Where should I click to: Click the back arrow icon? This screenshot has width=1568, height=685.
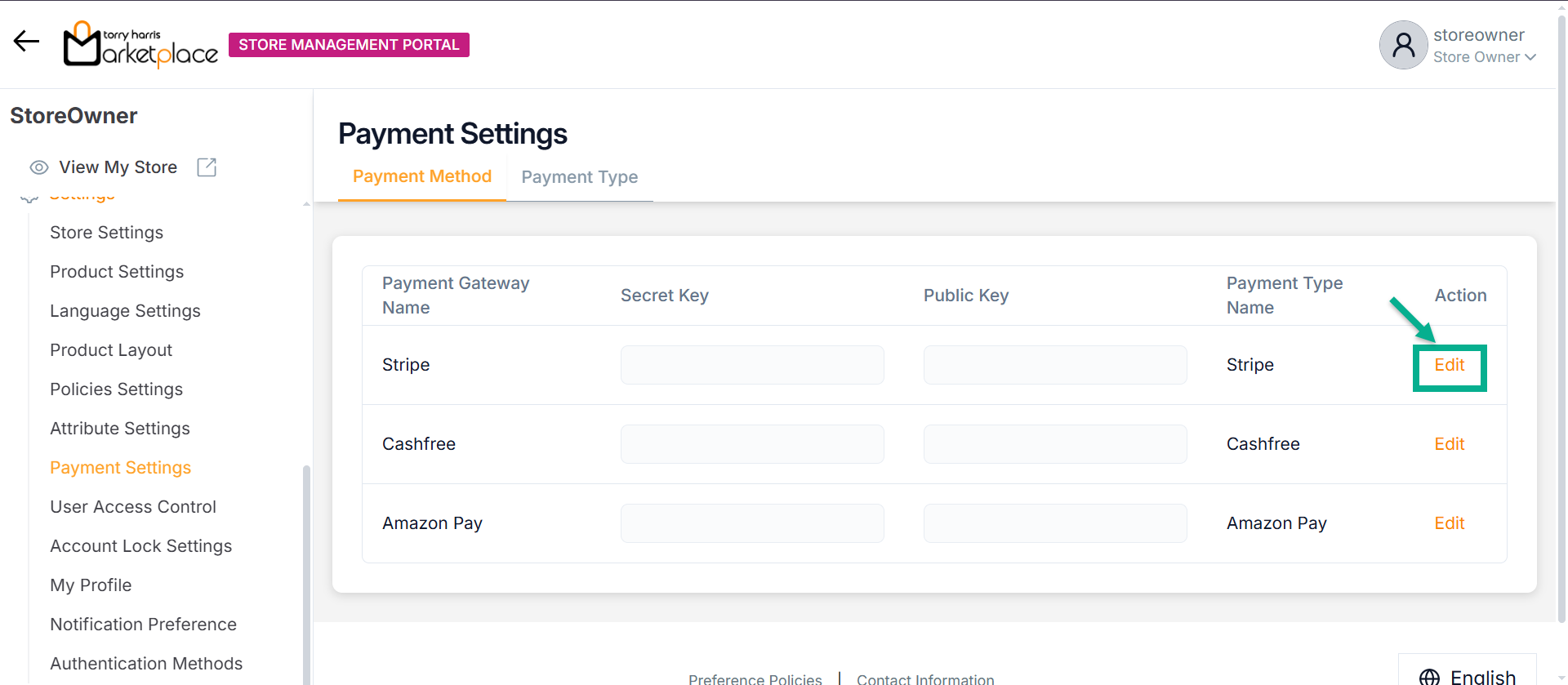tap(26, 42)
